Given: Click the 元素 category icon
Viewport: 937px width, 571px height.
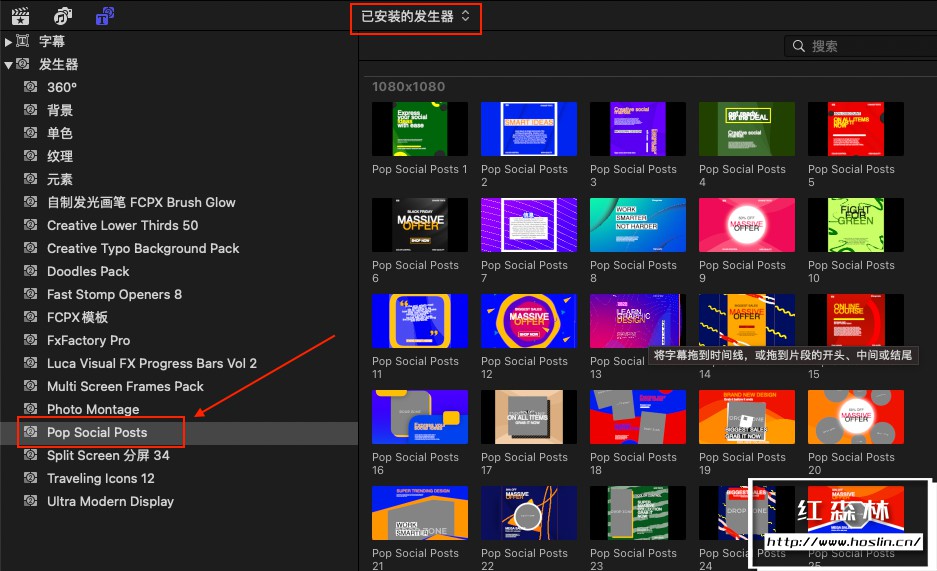Looking at the screenshot, I should (x=30, y=179).
